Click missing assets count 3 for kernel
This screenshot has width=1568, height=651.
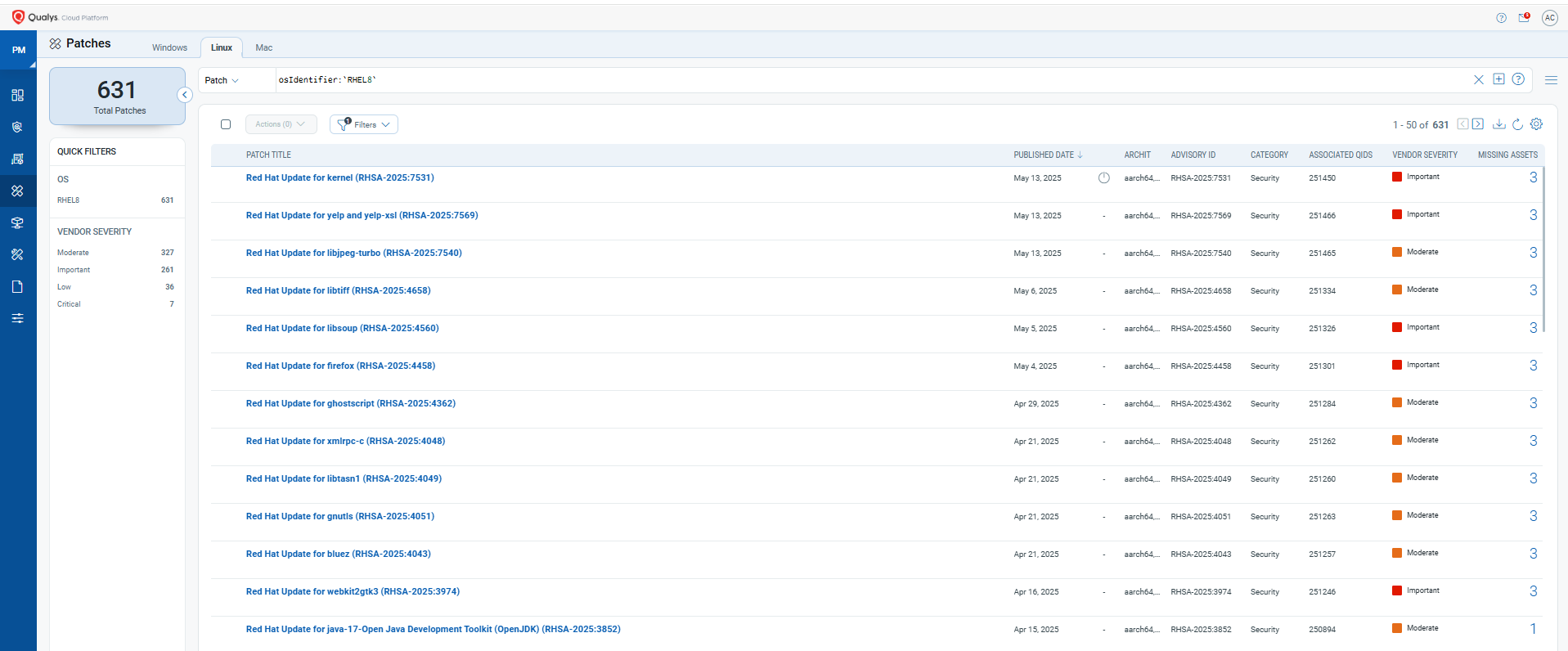1533,177
